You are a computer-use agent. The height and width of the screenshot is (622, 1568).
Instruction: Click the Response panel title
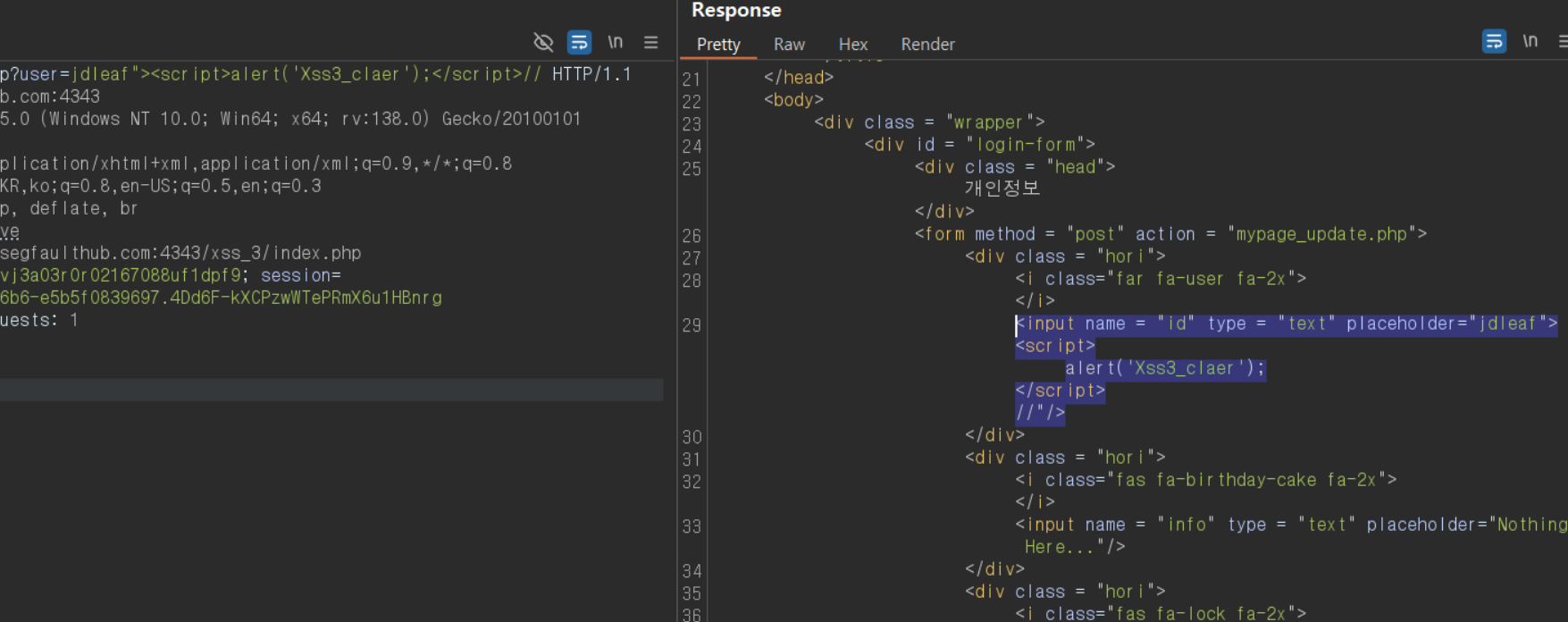(736, 10)
